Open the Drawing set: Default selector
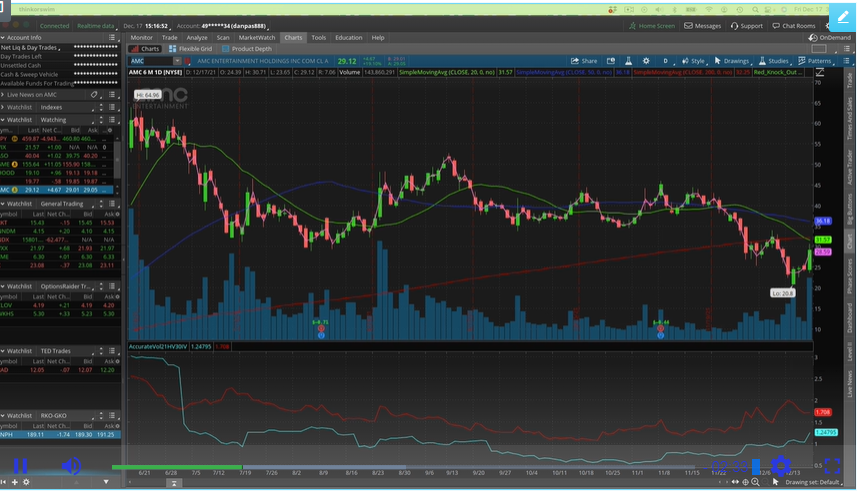This screenshot has height=492, width=857. point(812,482)
